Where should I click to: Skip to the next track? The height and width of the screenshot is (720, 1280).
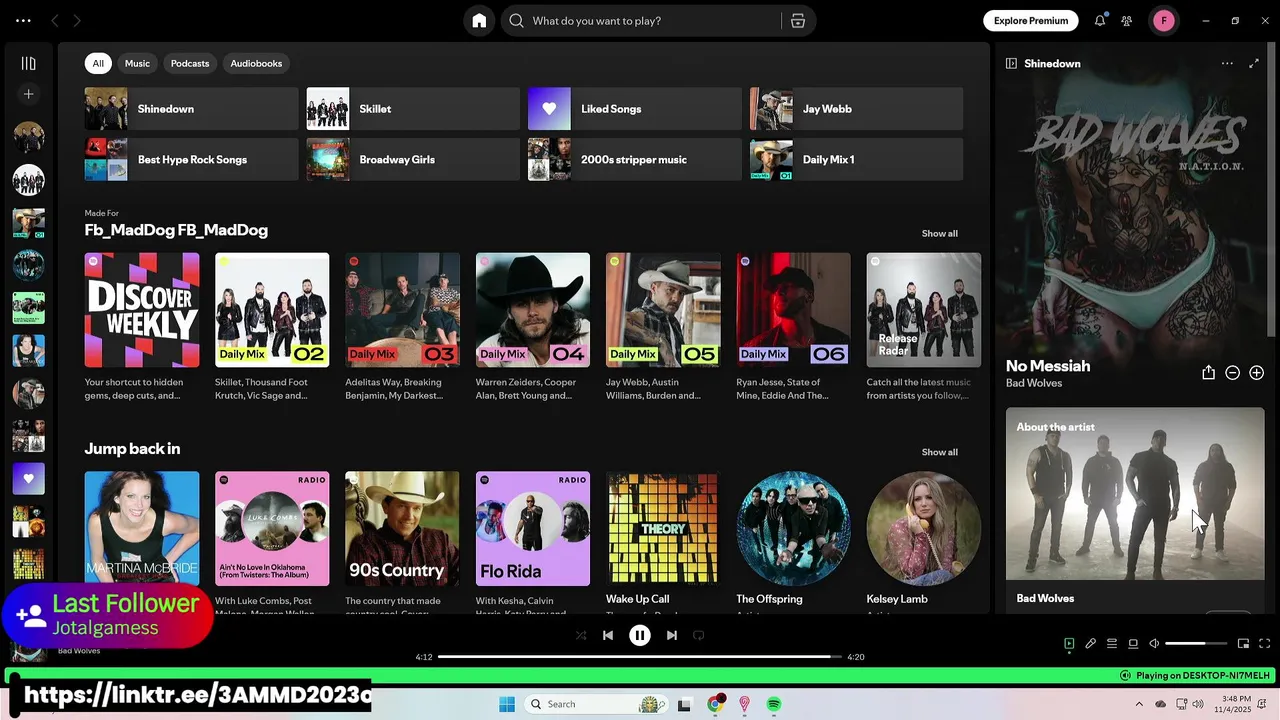(x=672, y=635)
